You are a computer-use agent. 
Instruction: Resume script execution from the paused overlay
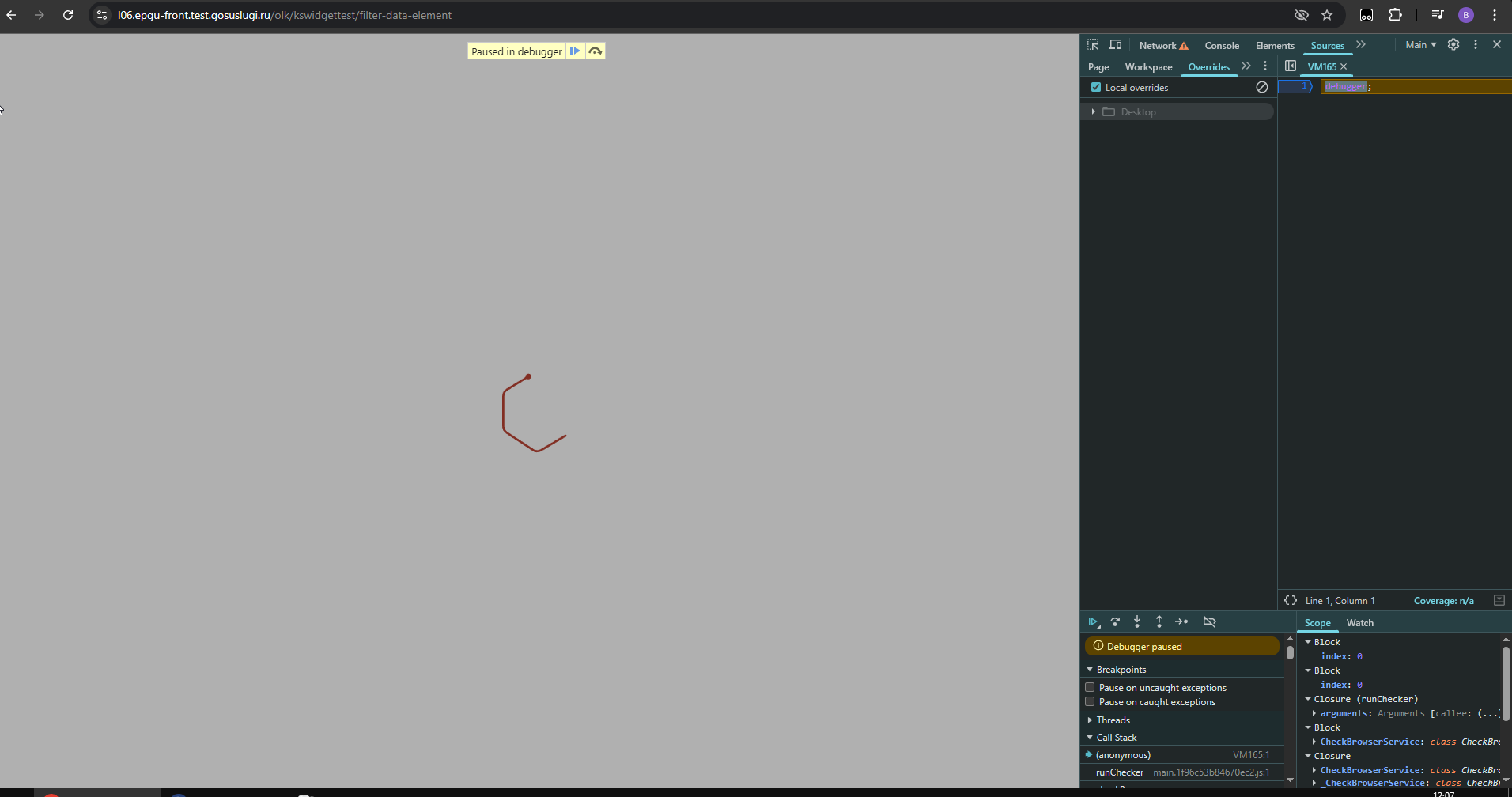(575, 51)
